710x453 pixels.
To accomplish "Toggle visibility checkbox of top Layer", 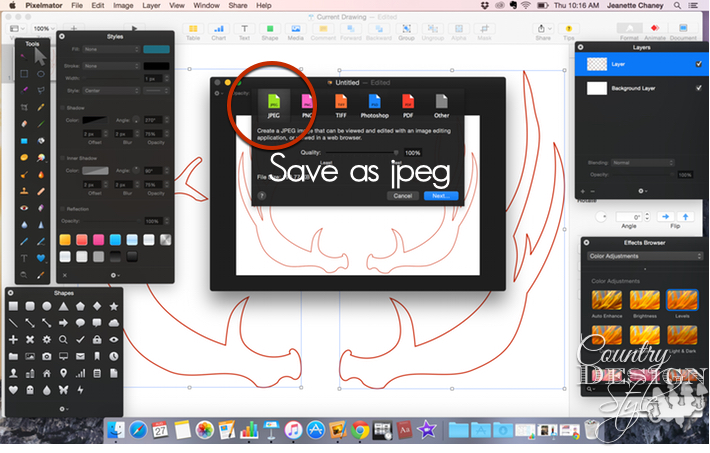I will coord(698,64).
